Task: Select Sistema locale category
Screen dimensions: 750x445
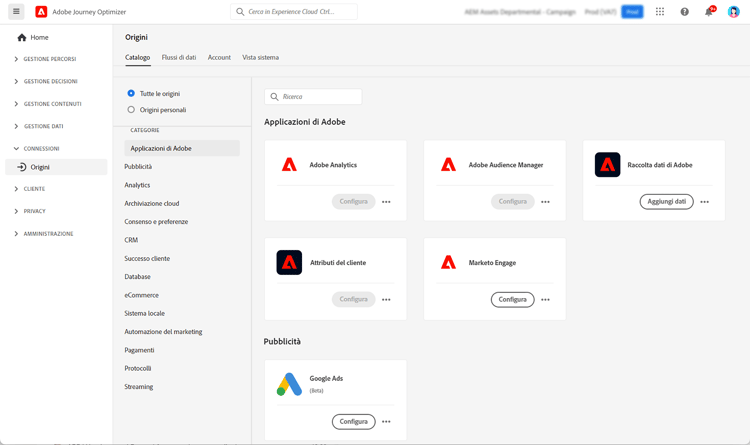Action: click(x=144, y=313)
